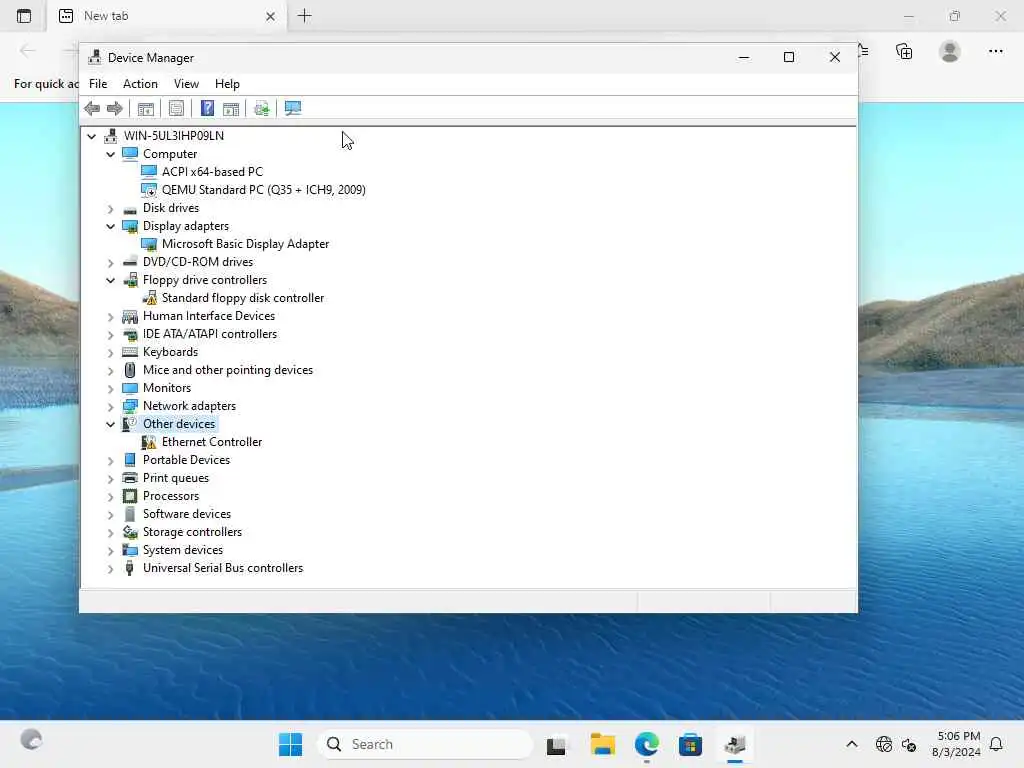Click the Update device driver toolbar icon

[262, 108]
